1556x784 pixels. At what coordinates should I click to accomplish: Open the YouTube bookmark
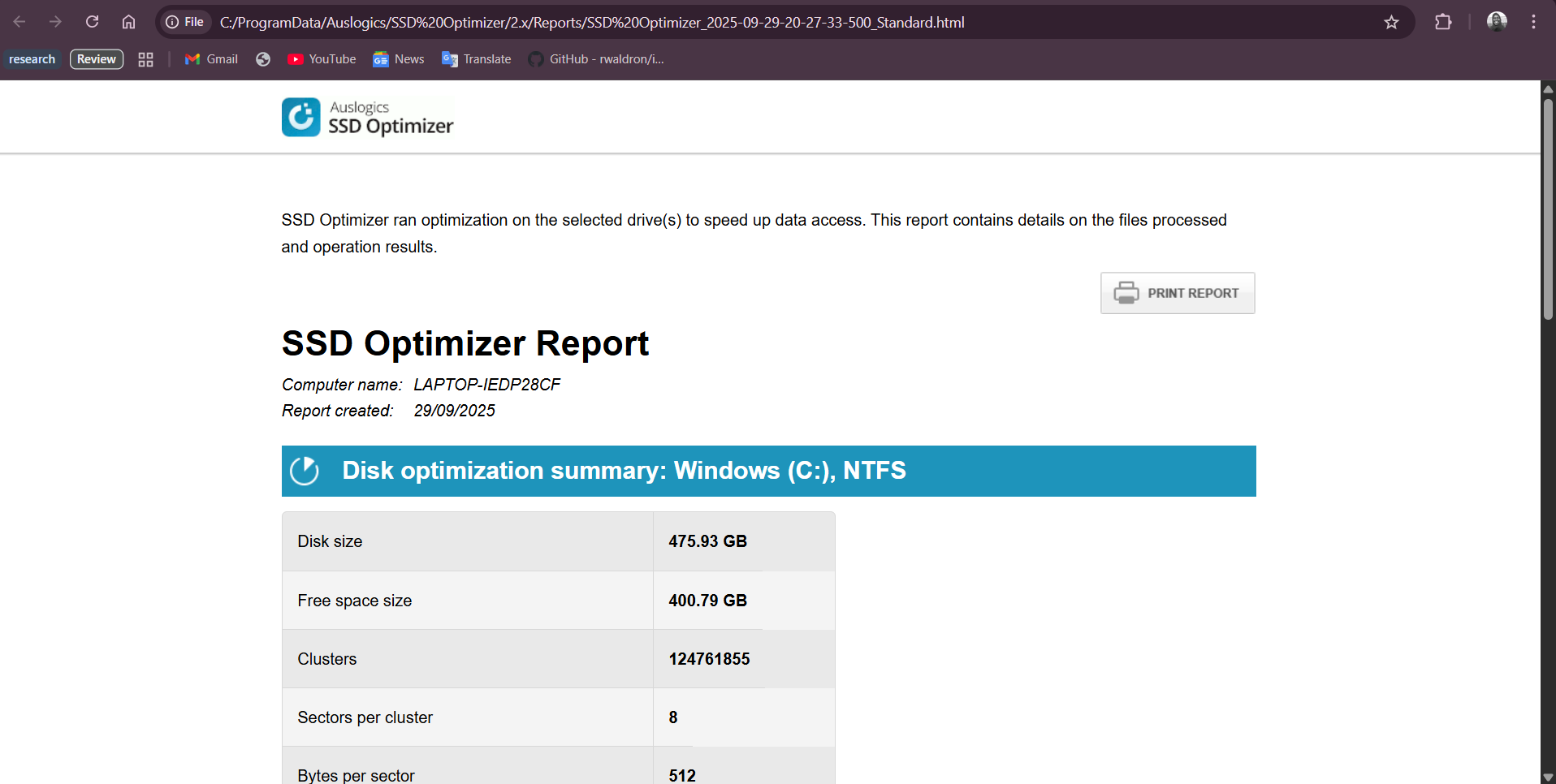320,58
